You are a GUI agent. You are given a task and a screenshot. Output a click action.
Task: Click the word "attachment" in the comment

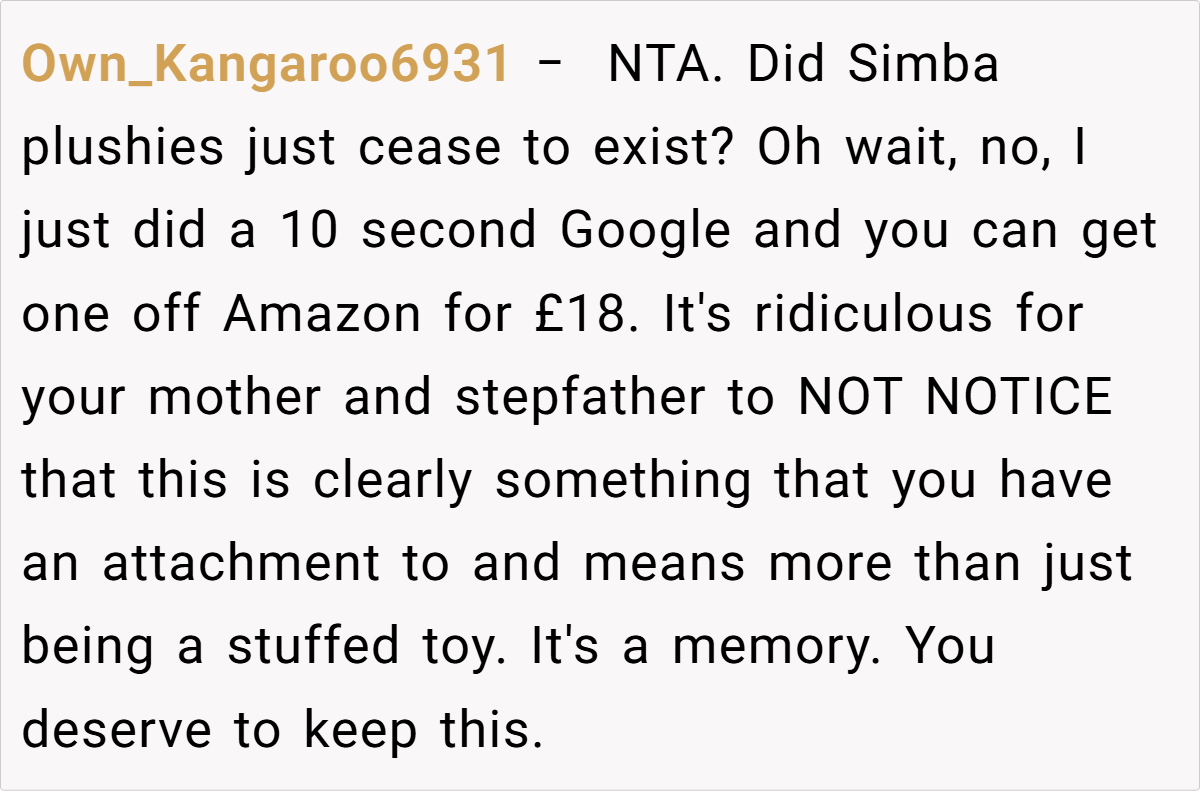[241, 564]
